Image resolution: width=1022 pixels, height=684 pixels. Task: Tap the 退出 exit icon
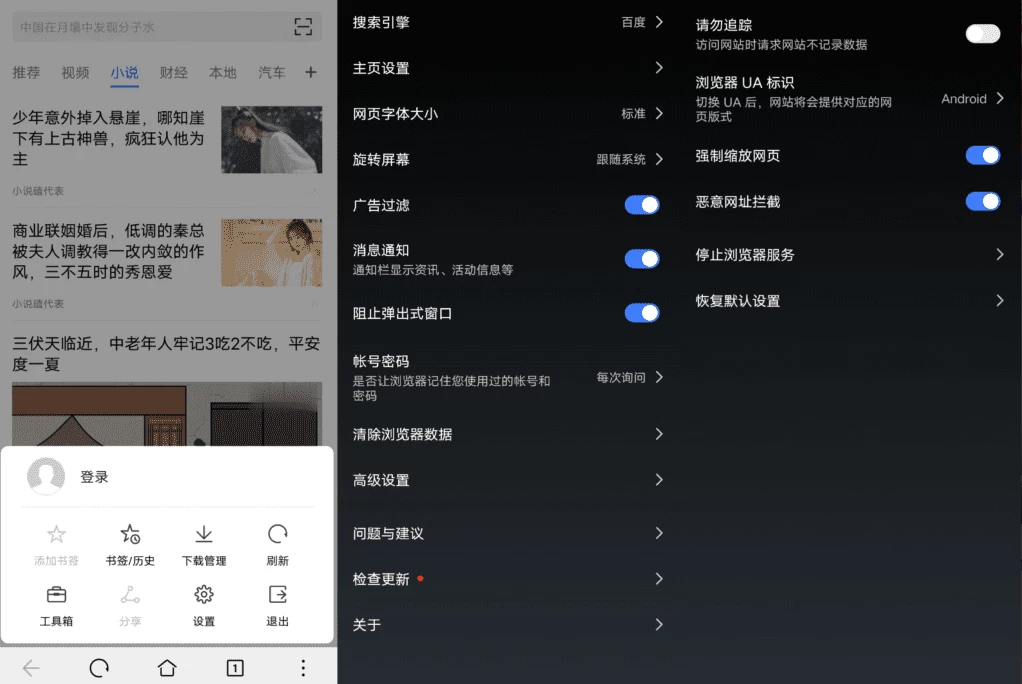(x=278, y=596)
